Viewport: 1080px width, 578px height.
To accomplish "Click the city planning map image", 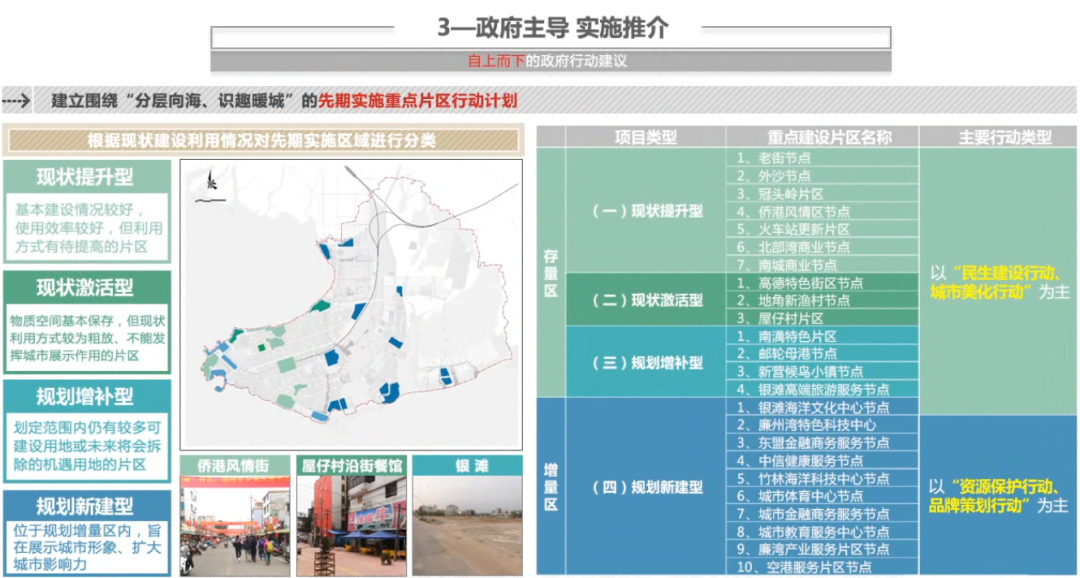I will coord(351,305).
